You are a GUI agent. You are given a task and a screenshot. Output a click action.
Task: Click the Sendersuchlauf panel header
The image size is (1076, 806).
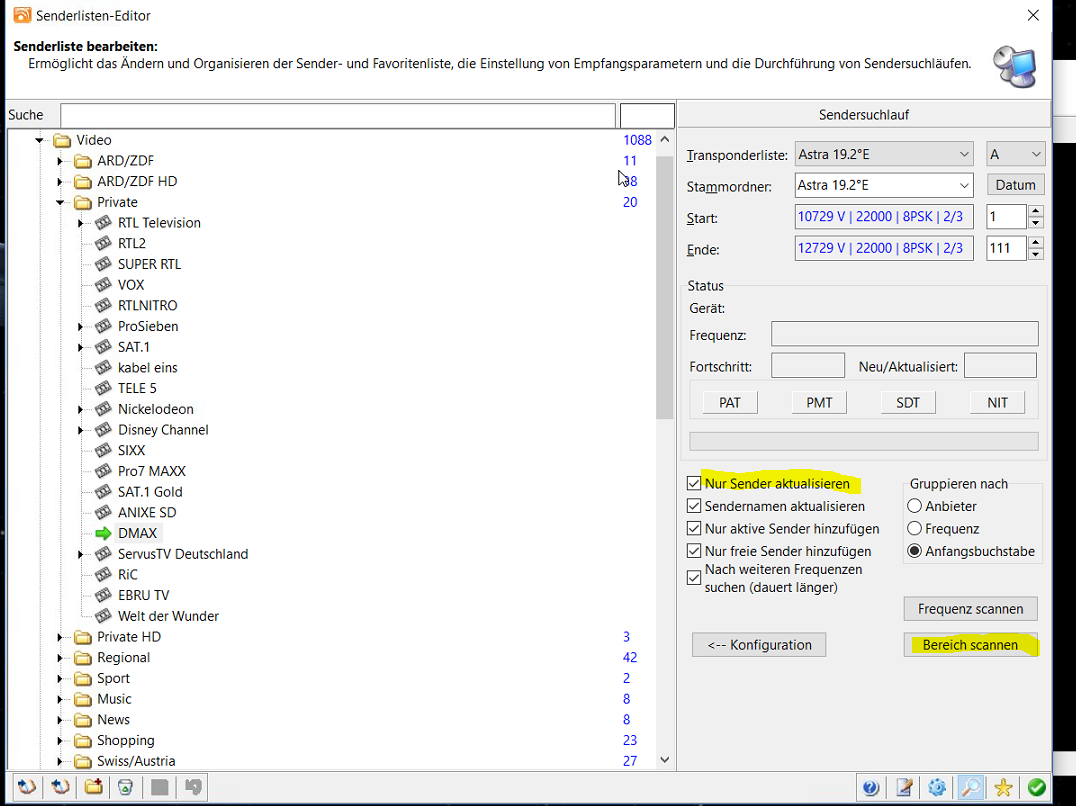tap(863, 115)
